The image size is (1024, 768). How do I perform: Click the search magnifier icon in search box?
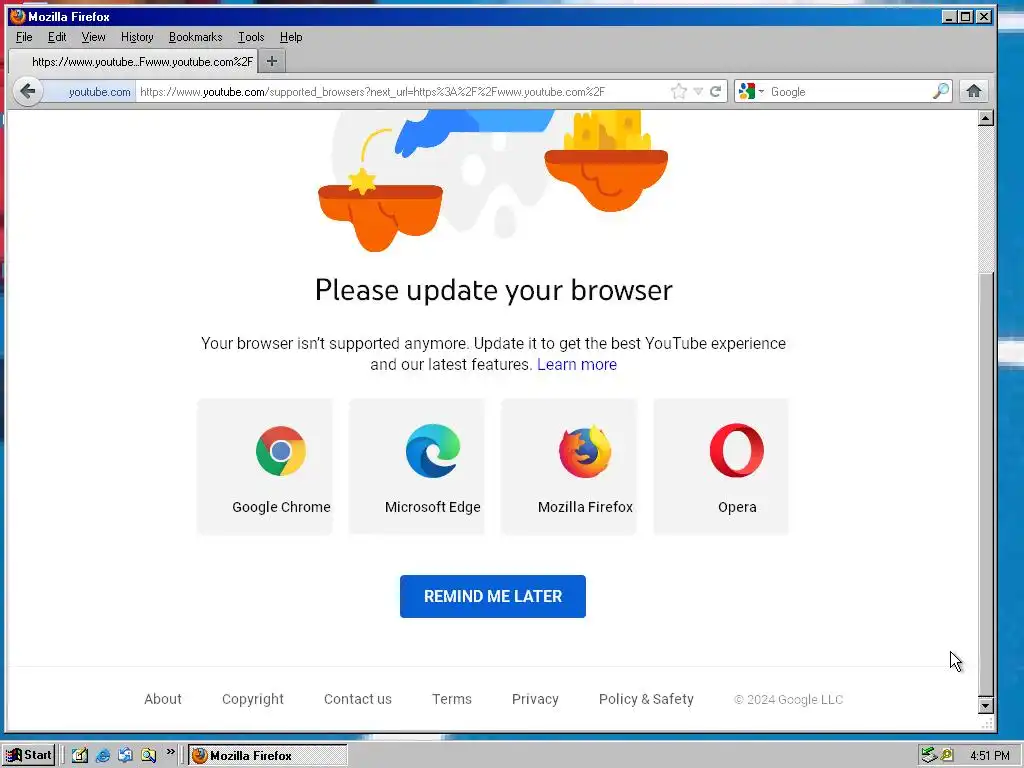[x=940, y=91]
